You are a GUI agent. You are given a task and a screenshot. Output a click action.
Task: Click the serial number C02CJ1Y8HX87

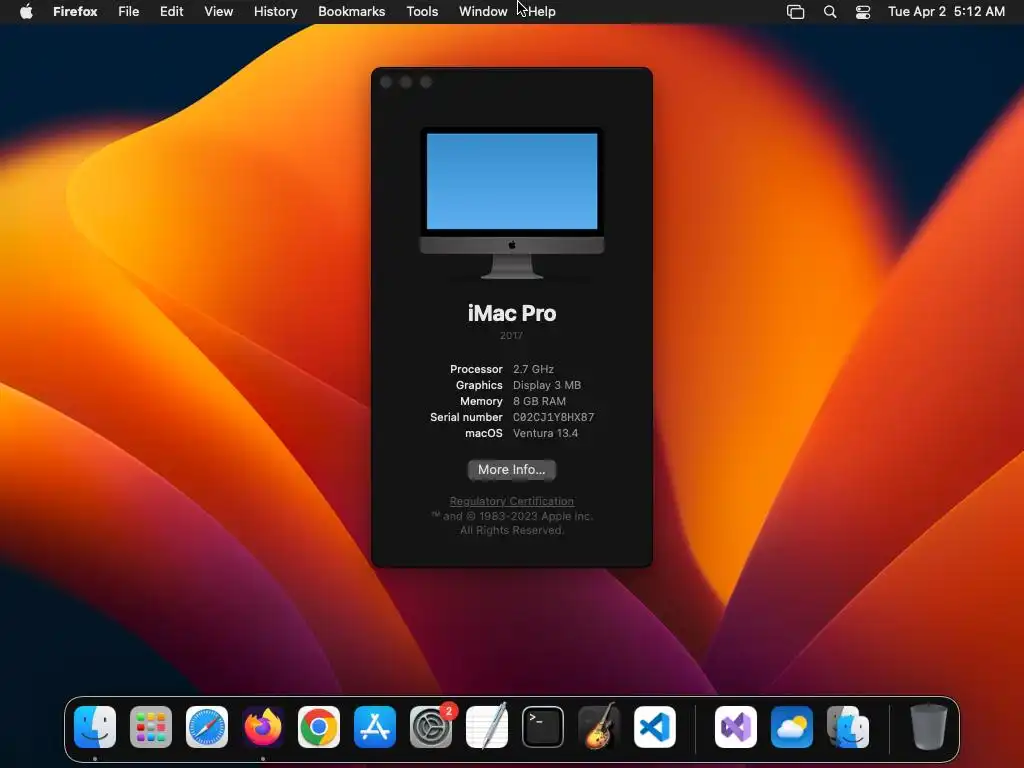click(x=554, y=417)
